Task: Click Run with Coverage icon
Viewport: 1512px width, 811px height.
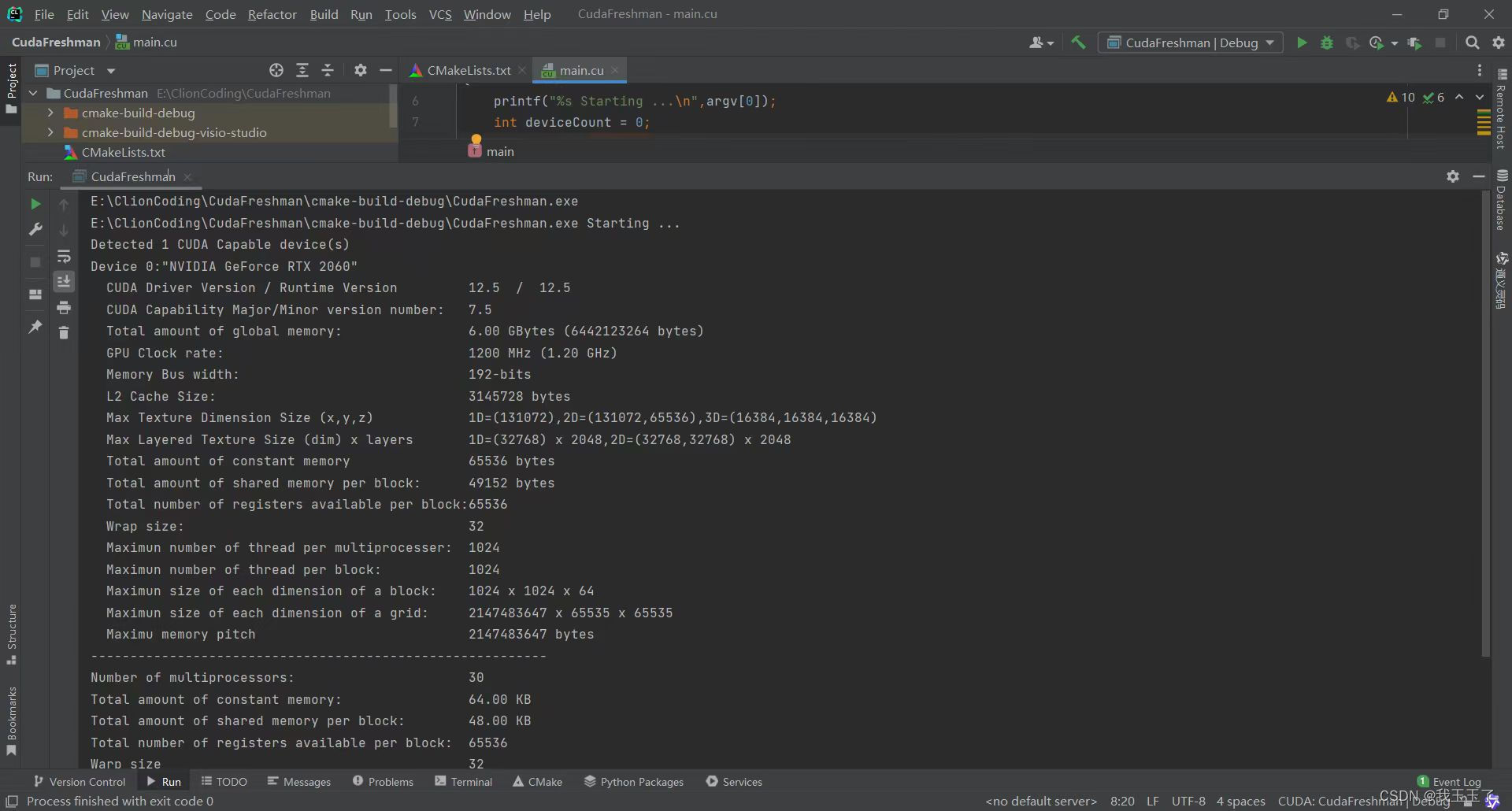Action: (1352, 43)
